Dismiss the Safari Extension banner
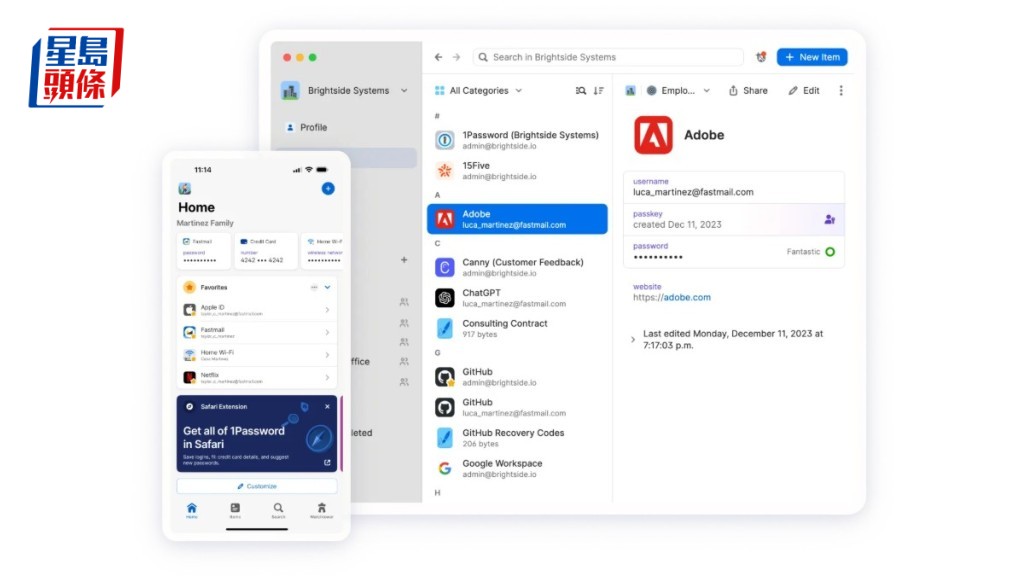The width and height of the screenshot is (1024, 576). [x=327, y=406]
